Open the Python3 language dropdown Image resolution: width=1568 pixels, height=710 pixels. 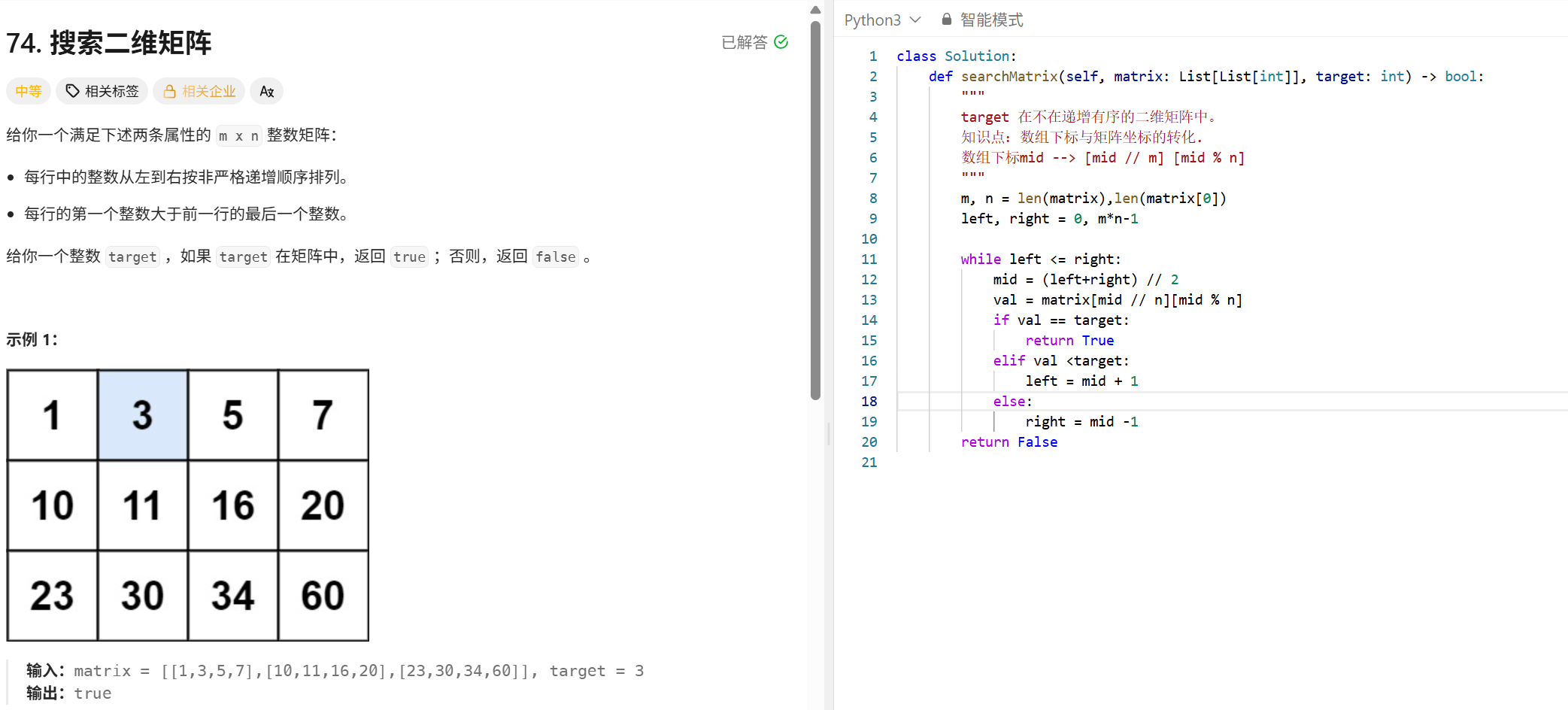pyautogui.click(x=882, y=20)
